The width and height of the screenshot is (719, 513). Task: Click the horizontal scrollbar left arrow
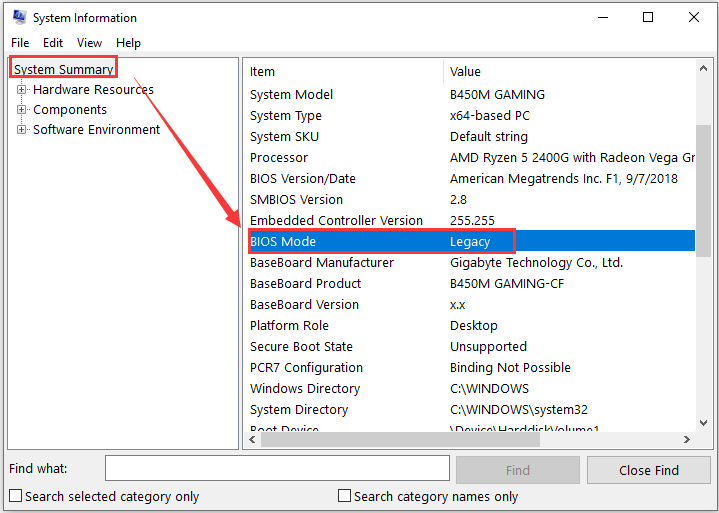pyautogui.click(x=252, y=440)
